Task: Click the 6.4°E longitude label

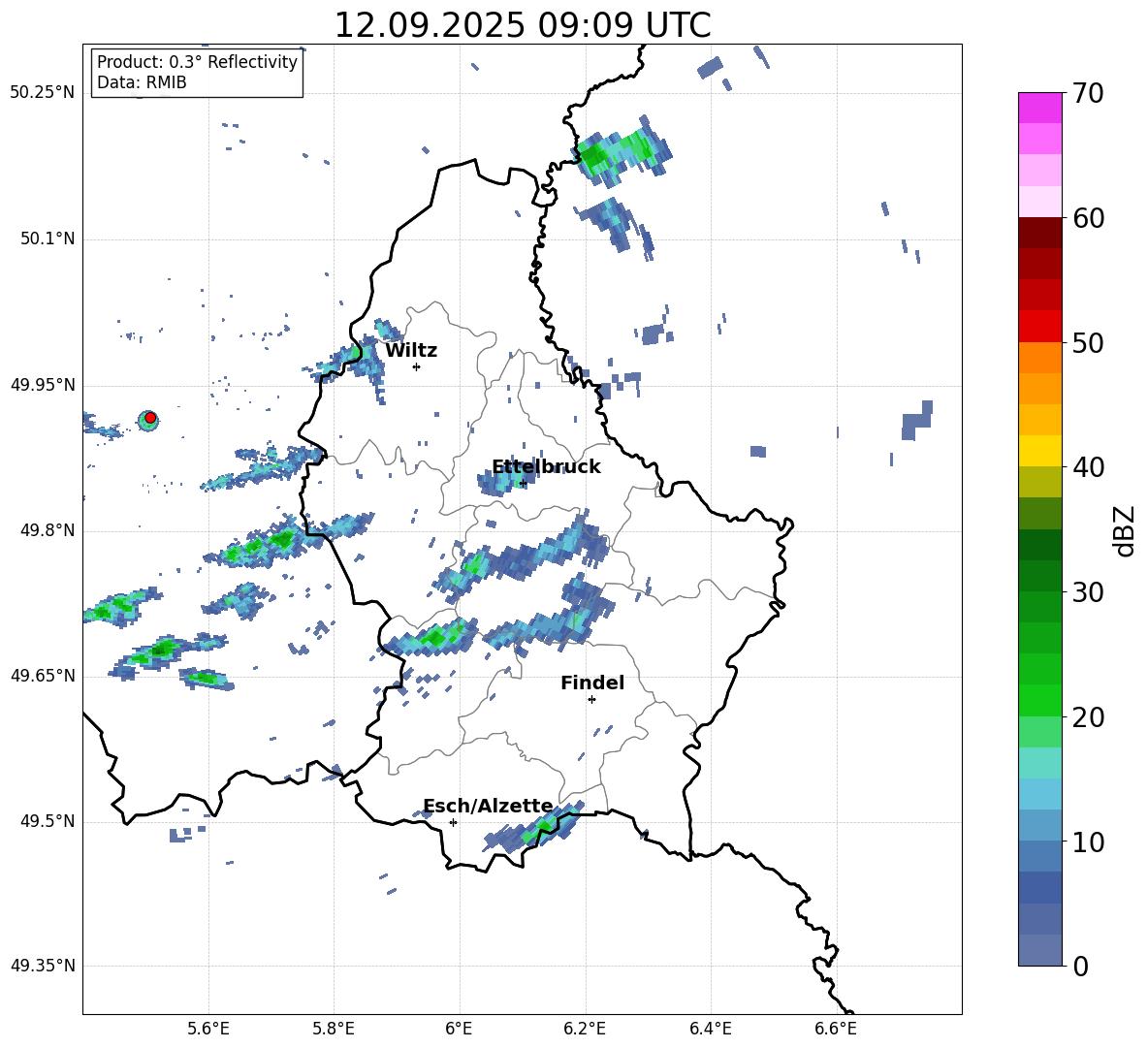Action: click(x=710, y=1030)
